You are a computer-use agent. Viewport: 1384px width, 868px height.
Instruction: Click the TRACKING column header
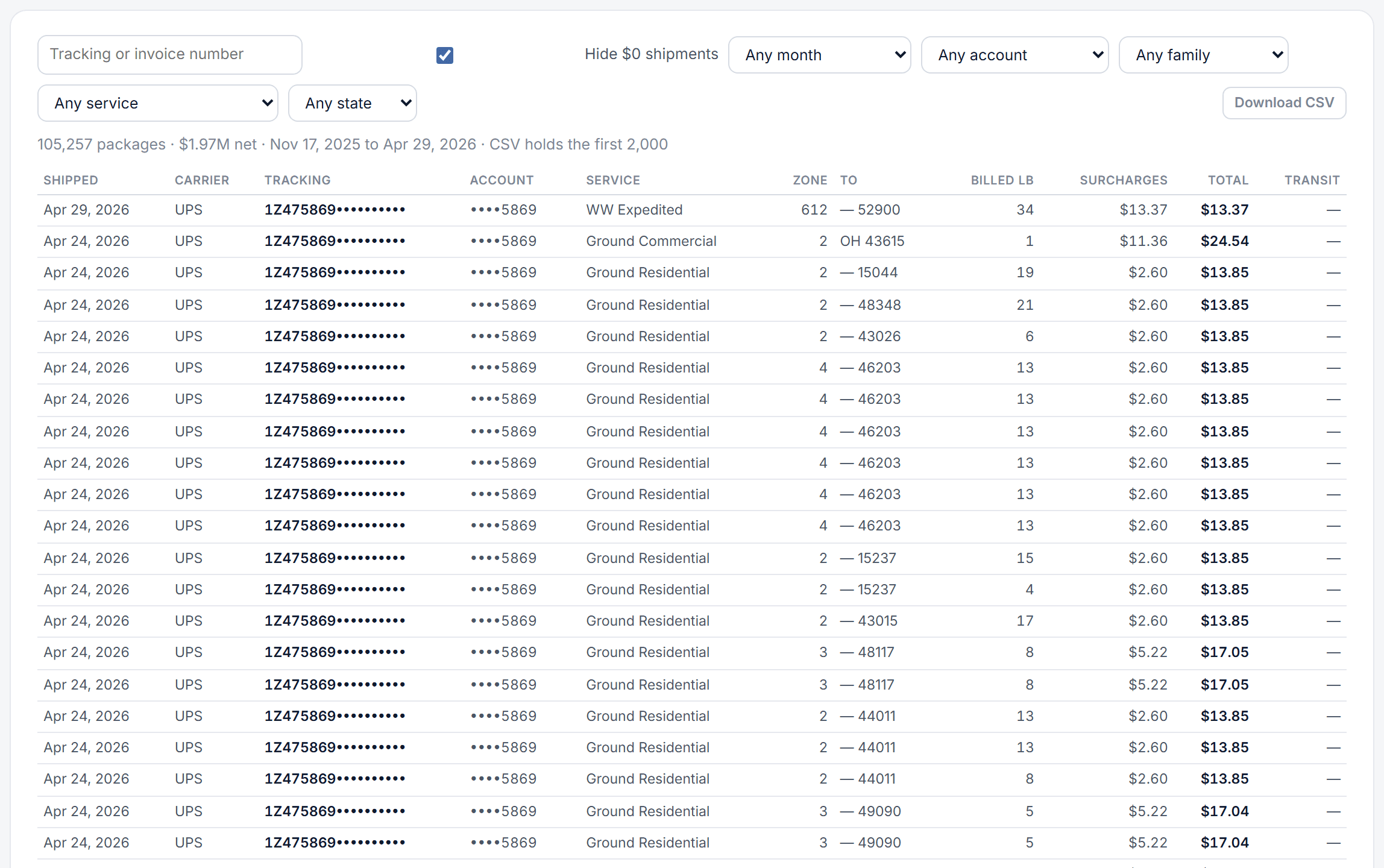(298, 180)
